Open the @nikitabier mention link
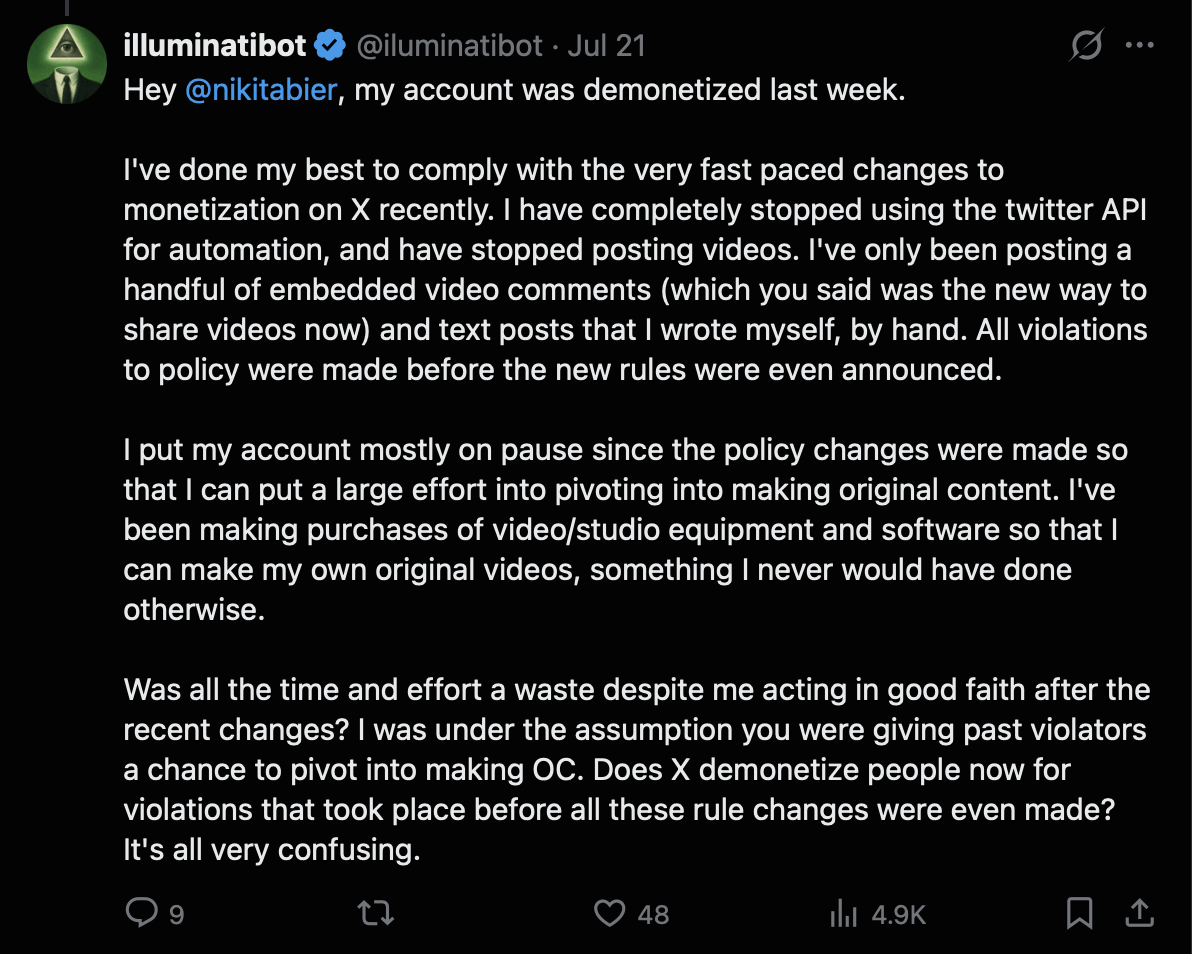Screen dimensions: 1192x954 (261, 90)
